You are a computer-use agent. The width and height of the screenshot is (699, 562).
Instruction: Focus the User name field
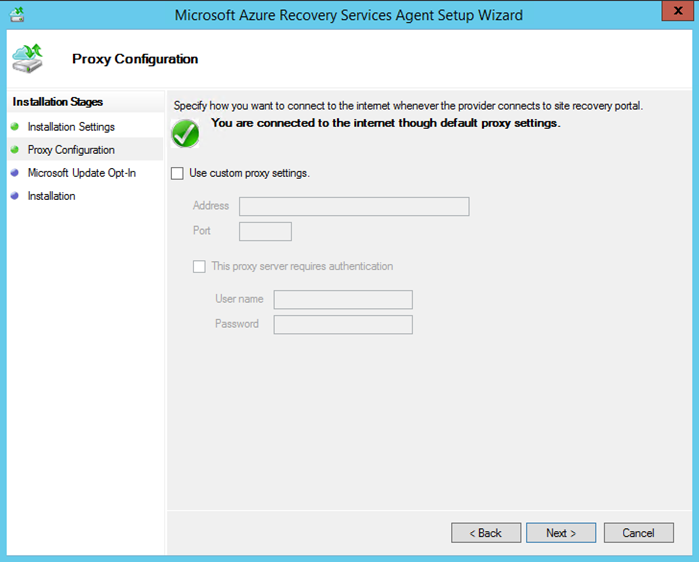click(x=343, y=299)
